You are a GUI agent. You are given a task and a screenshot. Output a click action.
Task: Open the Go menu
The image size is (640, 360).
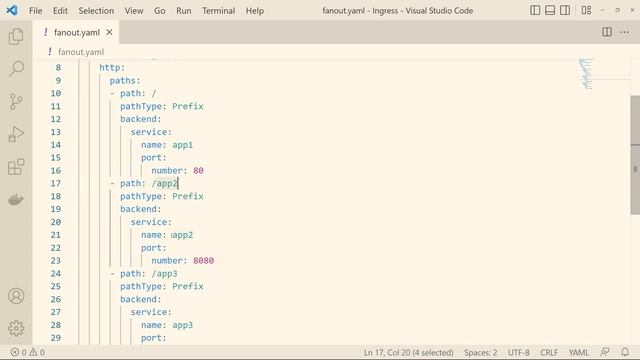click(x=160, y=11)
